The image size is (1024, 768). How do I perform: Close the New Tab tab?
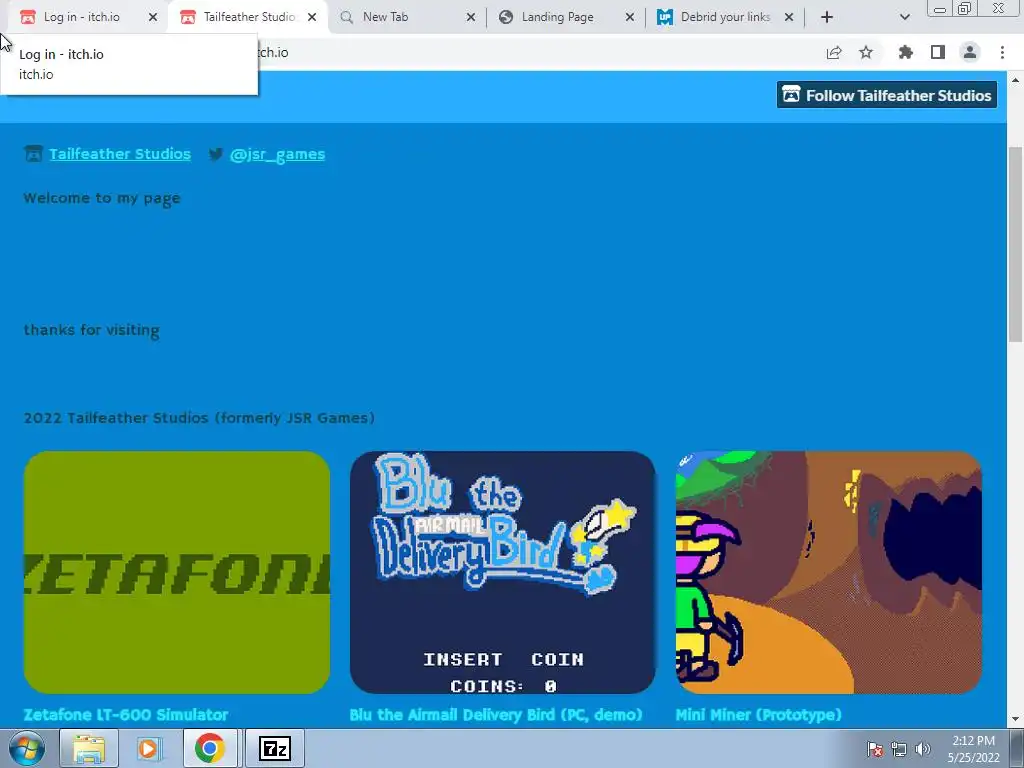pos(471,17)
